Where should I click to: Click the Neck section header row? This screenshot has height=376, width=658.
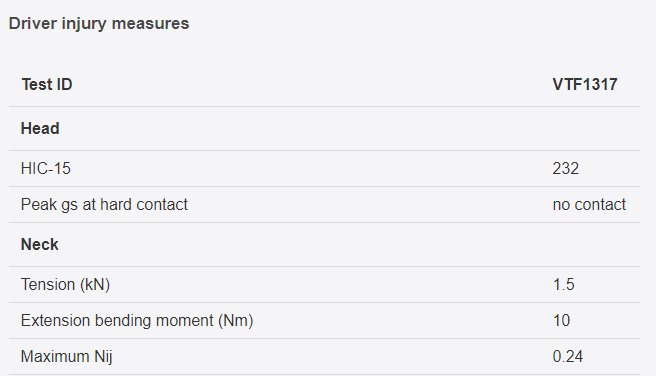pos(324,244)
